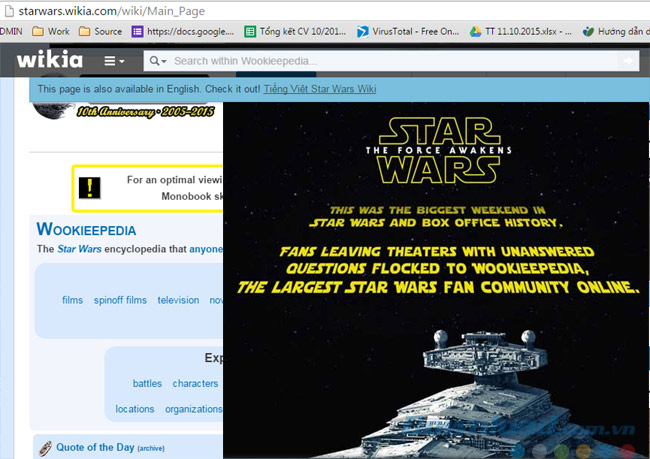Image resolution: width=650 pixels, height=459 pixels.
Task: Click the Death Star wiki logo image
Action: (52, 109)
